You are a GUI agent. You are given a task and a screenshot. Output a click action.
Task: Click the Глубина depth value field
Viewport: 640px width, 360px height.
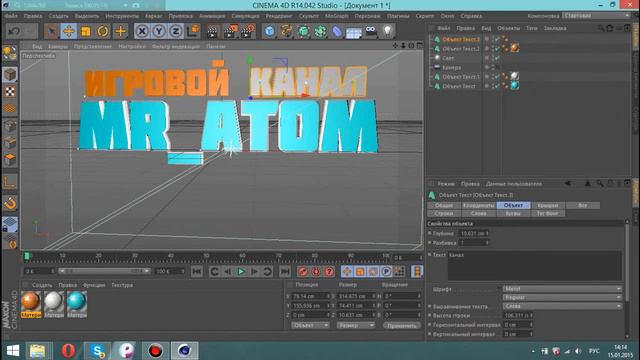click(x=473, y=233)
